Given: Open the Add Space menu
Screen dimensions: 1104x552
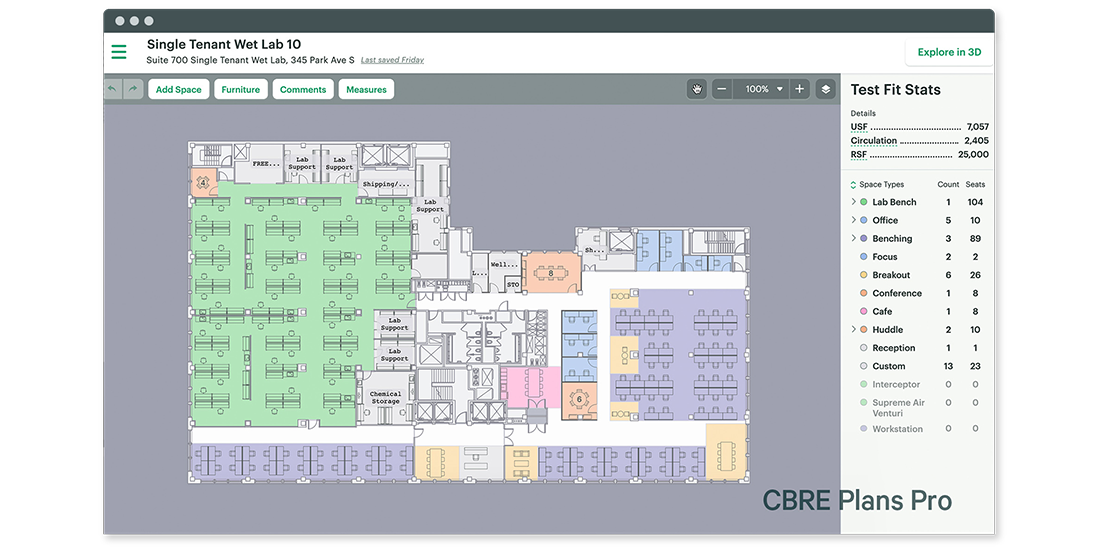Looking at the screenshot, I should click(178, 90).
